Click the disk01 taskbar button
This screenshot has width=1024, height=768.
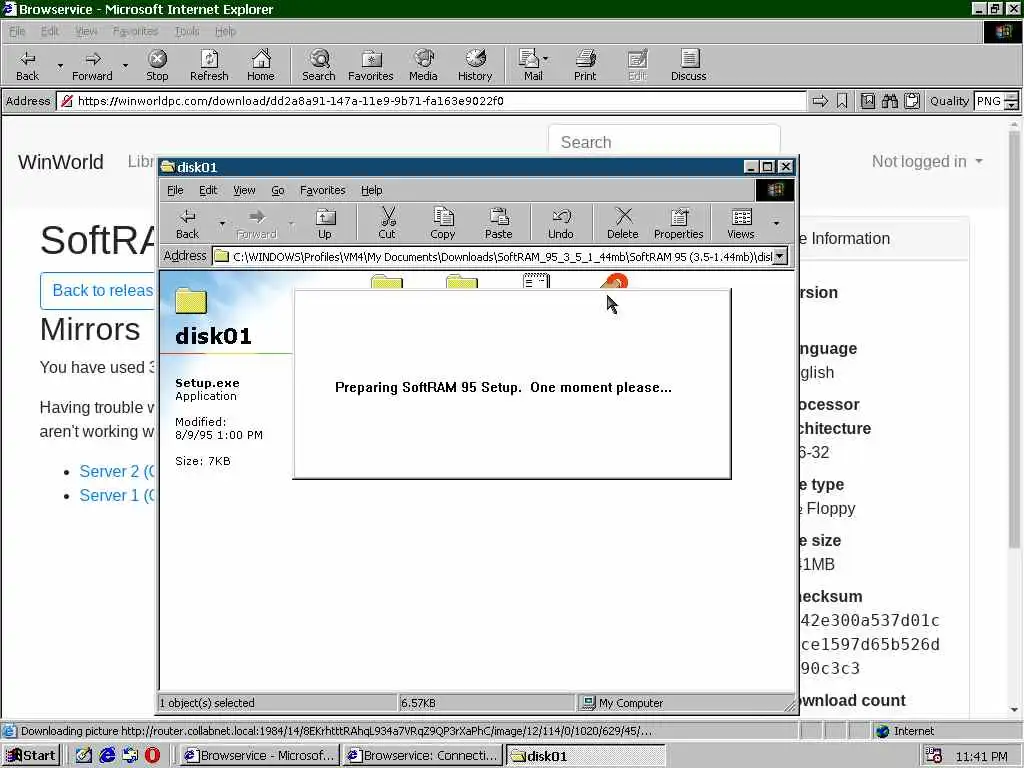(x=586, y=756)
